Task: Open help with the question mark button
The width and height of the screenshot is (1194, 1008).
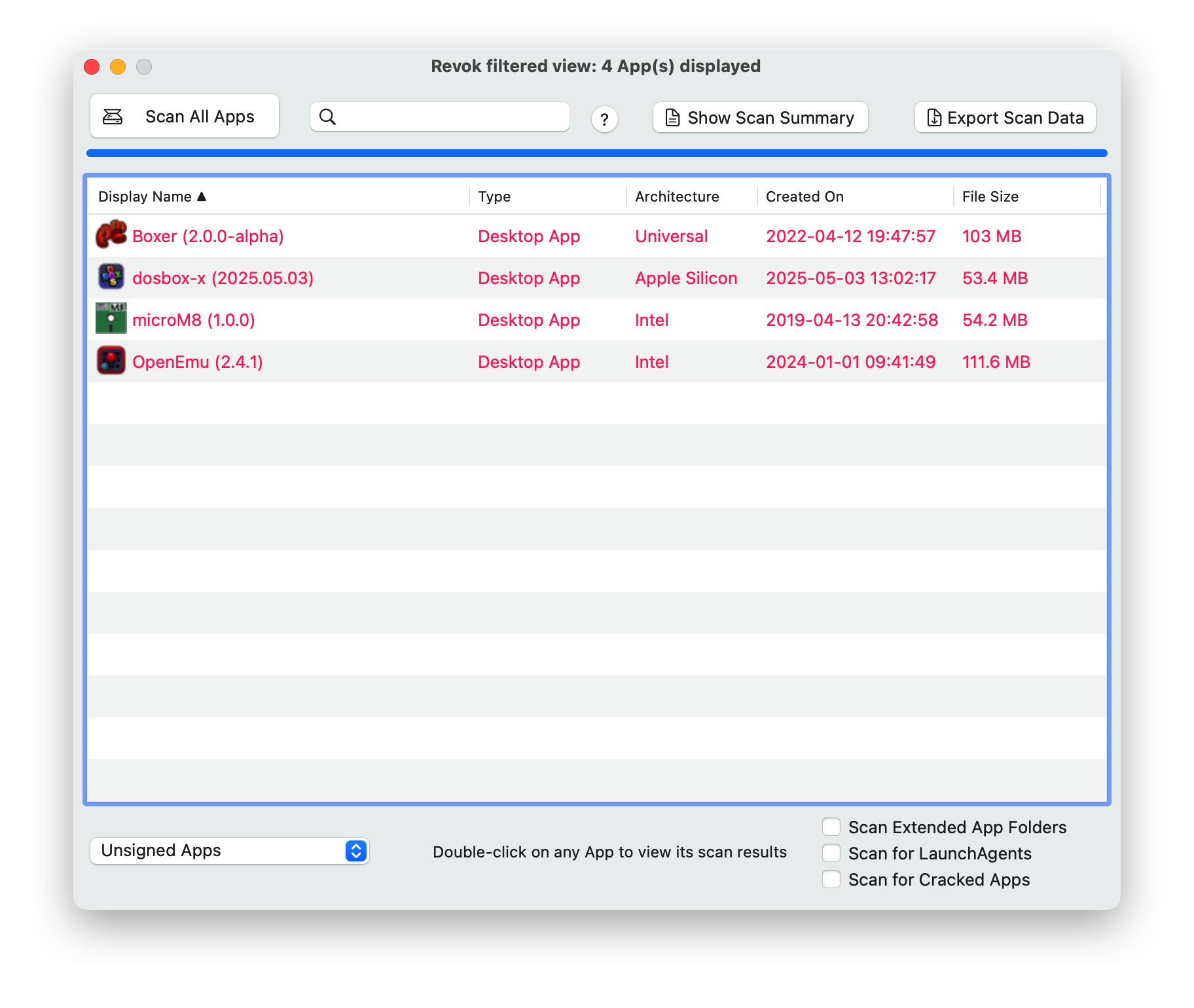Action: click(x=604, y=119)
